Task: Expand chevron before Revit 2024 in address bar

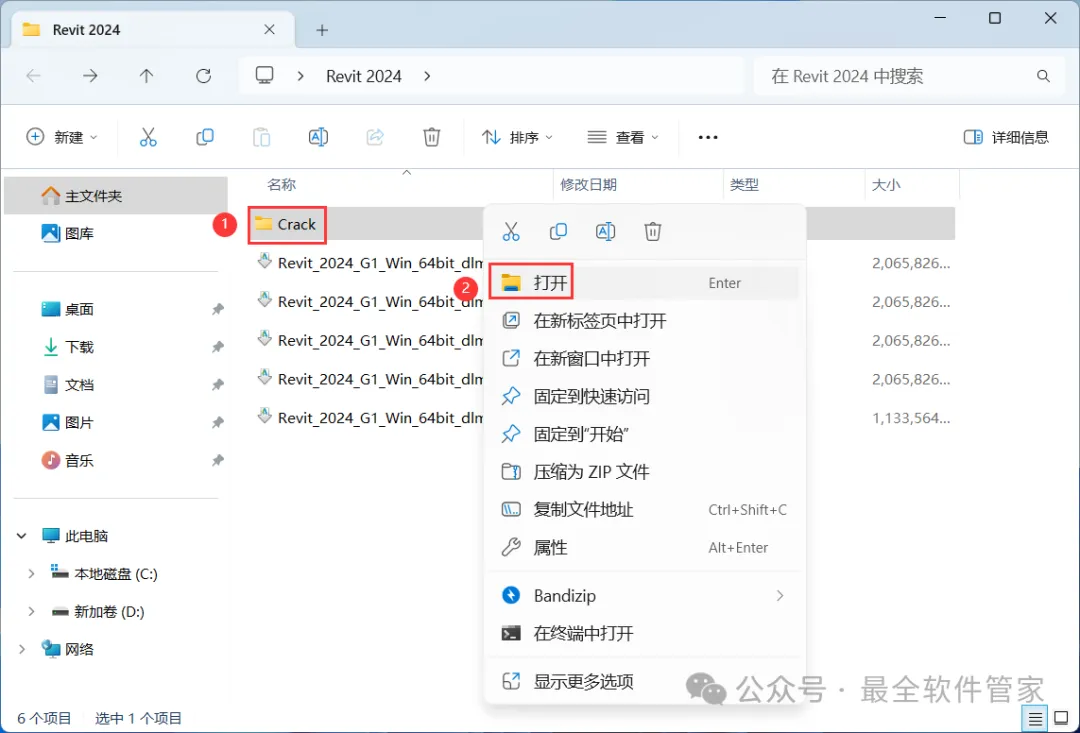Action: (300, 76)
